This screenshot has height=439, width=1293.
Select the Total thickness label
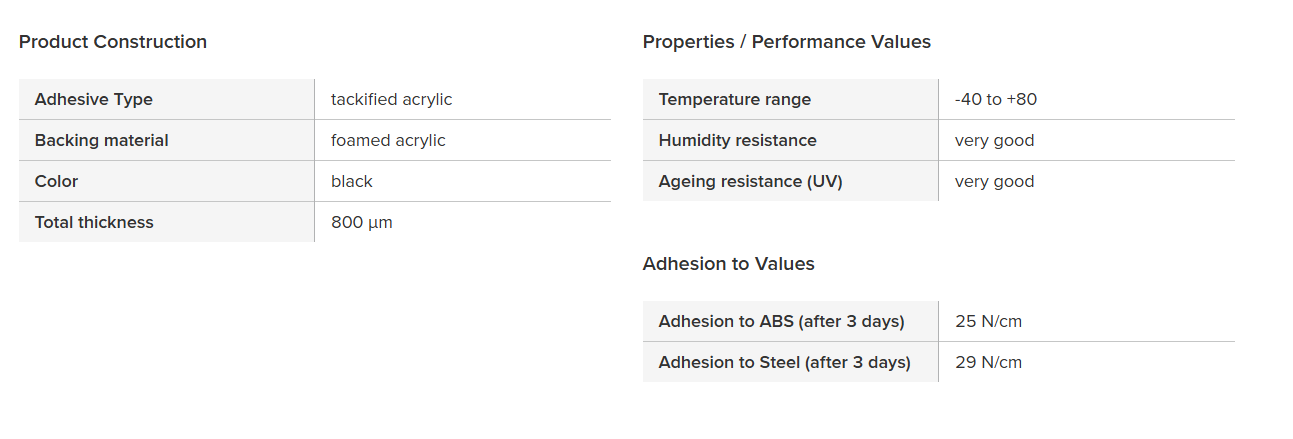94,222
